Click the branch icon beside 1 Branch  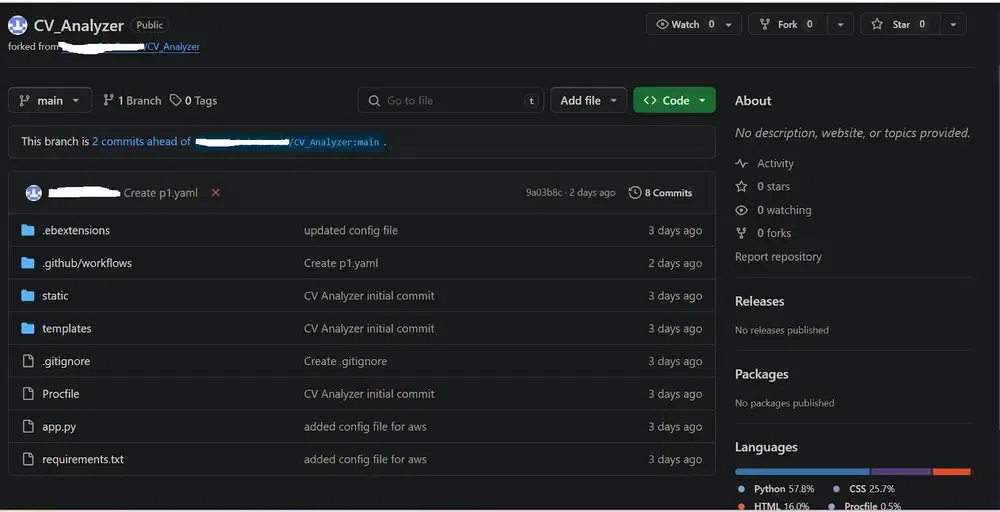click(x=108, y=100)
